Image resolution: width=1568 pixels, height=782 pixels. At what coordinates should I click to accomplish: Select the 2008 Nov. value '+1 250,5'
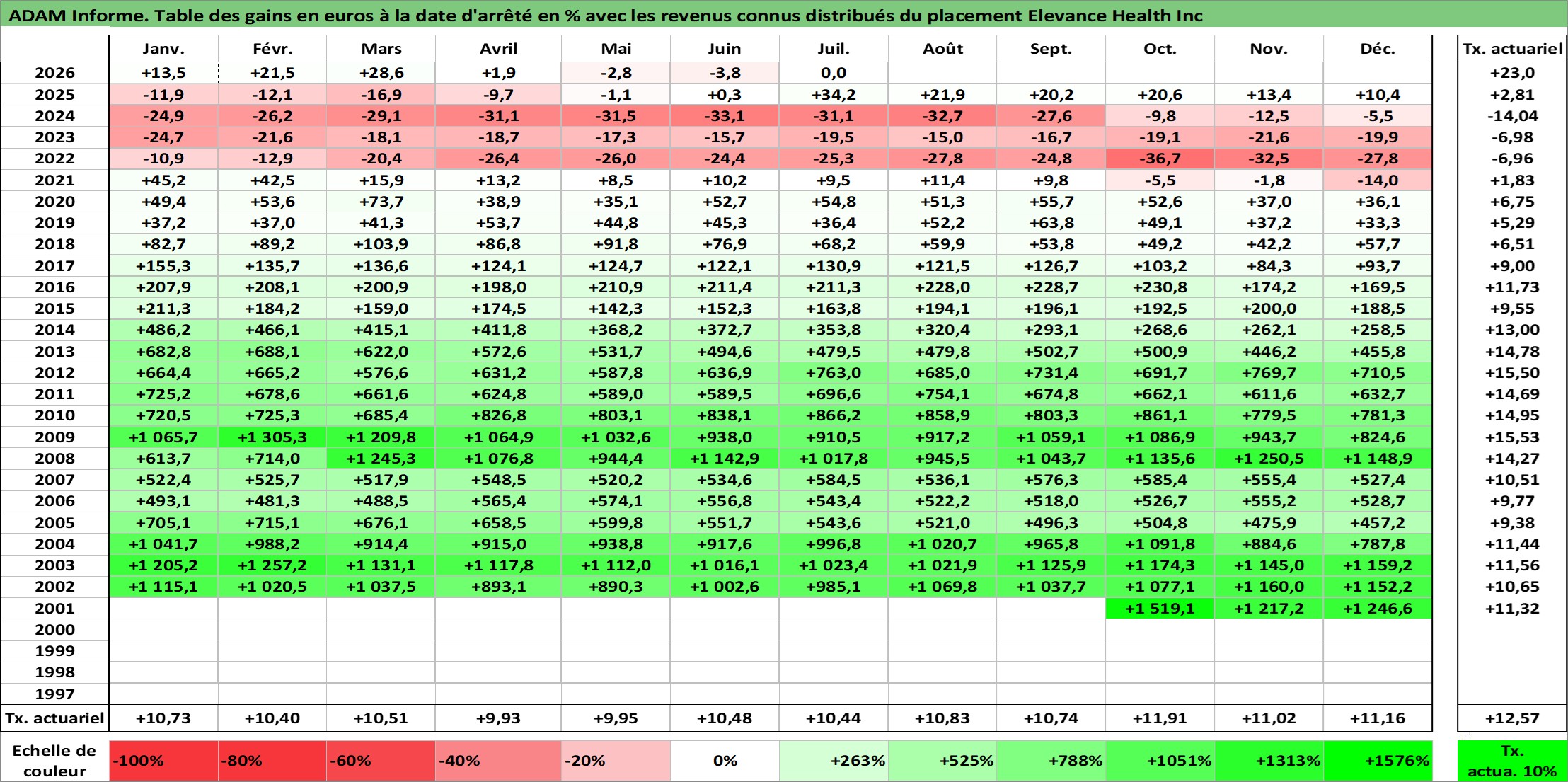[1269, 459]
